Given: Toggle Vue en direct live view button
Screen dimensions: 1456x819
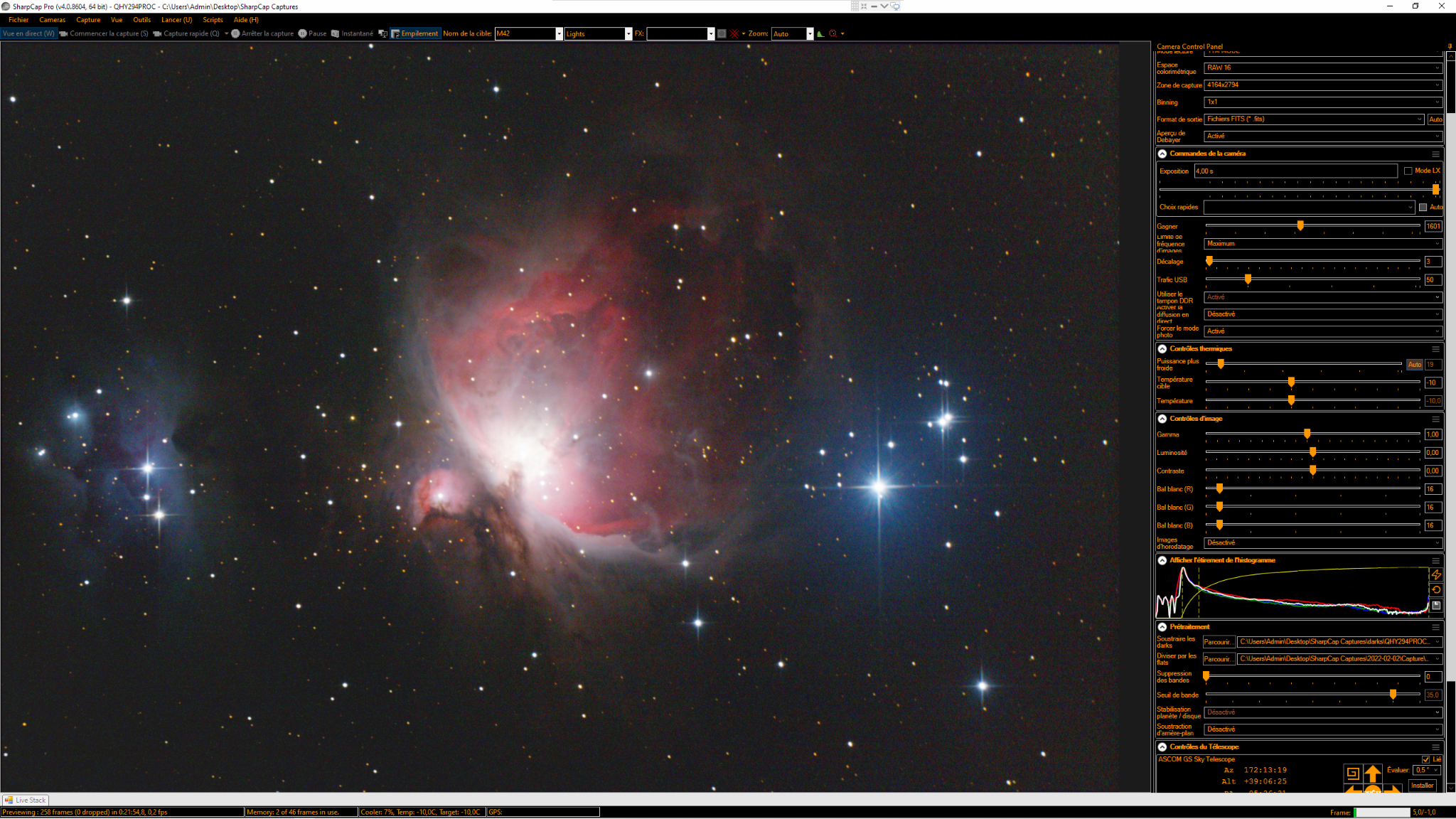Looking at the screenshot, I should (28, 33).
